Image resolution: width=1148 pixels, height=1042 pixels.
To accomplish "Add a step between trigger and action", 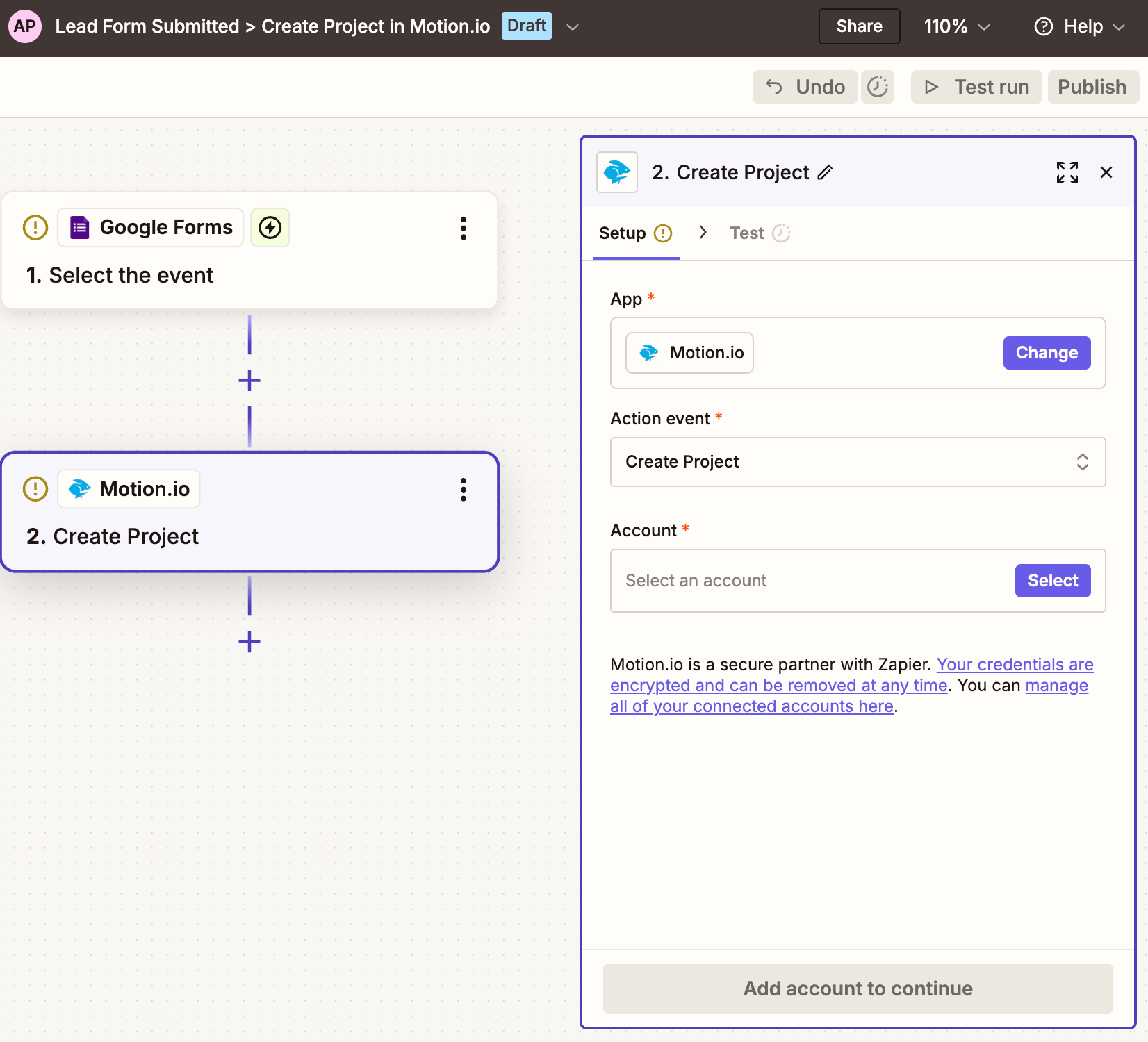I will (x=249, y=381).
